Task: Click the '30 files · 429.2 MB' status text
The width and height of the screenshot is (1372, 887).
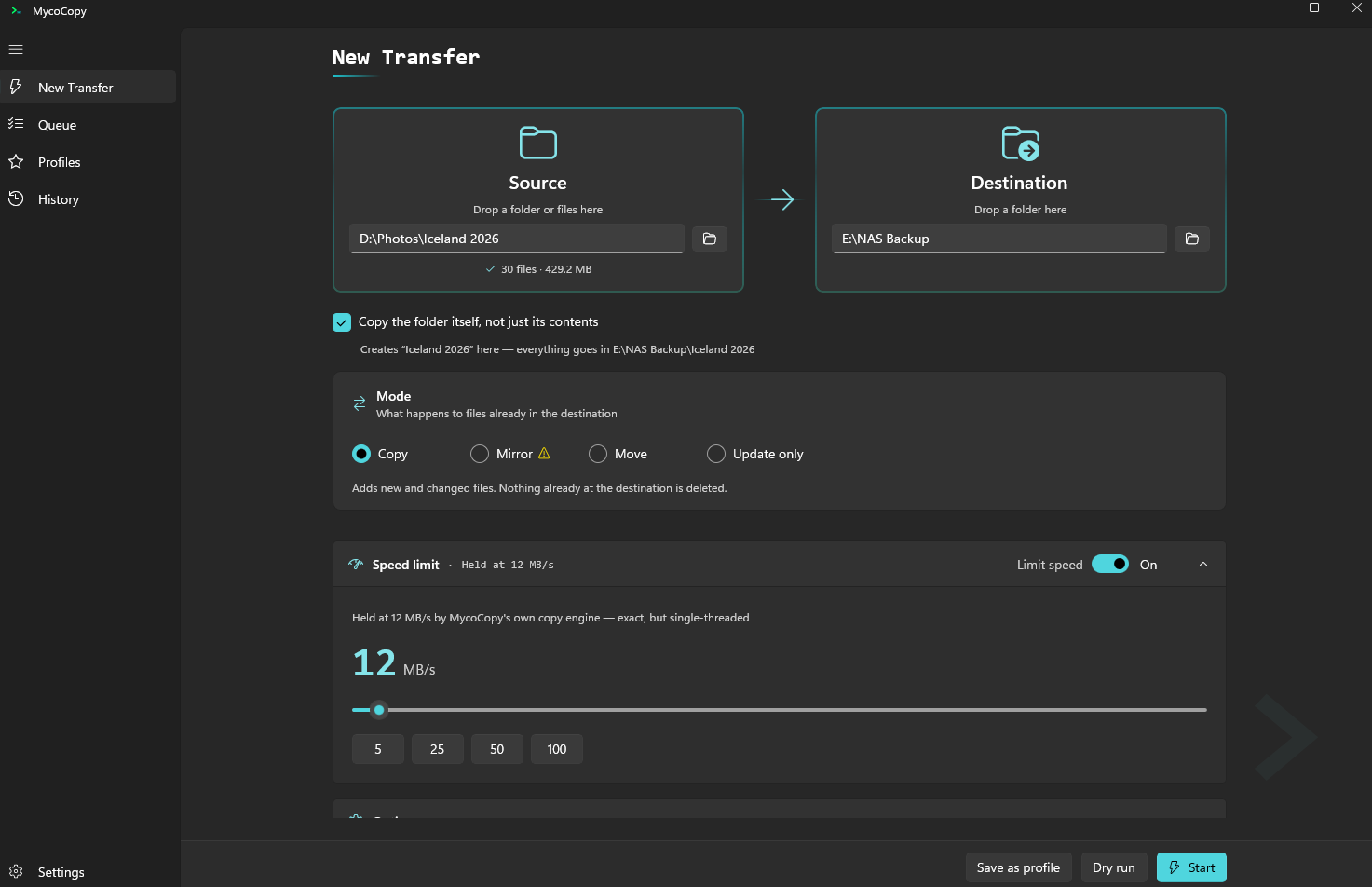Action: click(547, 269)
